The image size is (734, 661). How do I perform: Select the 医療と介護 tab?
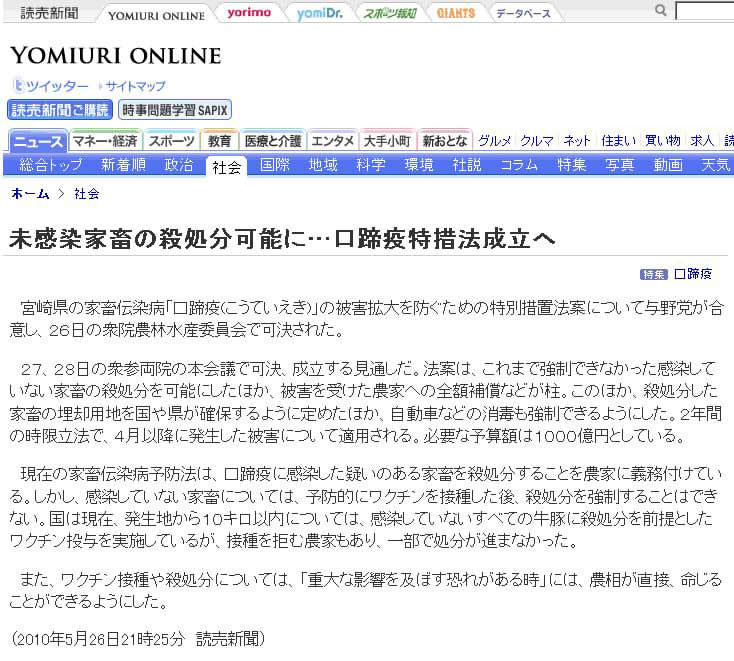[x=272, y=141]
